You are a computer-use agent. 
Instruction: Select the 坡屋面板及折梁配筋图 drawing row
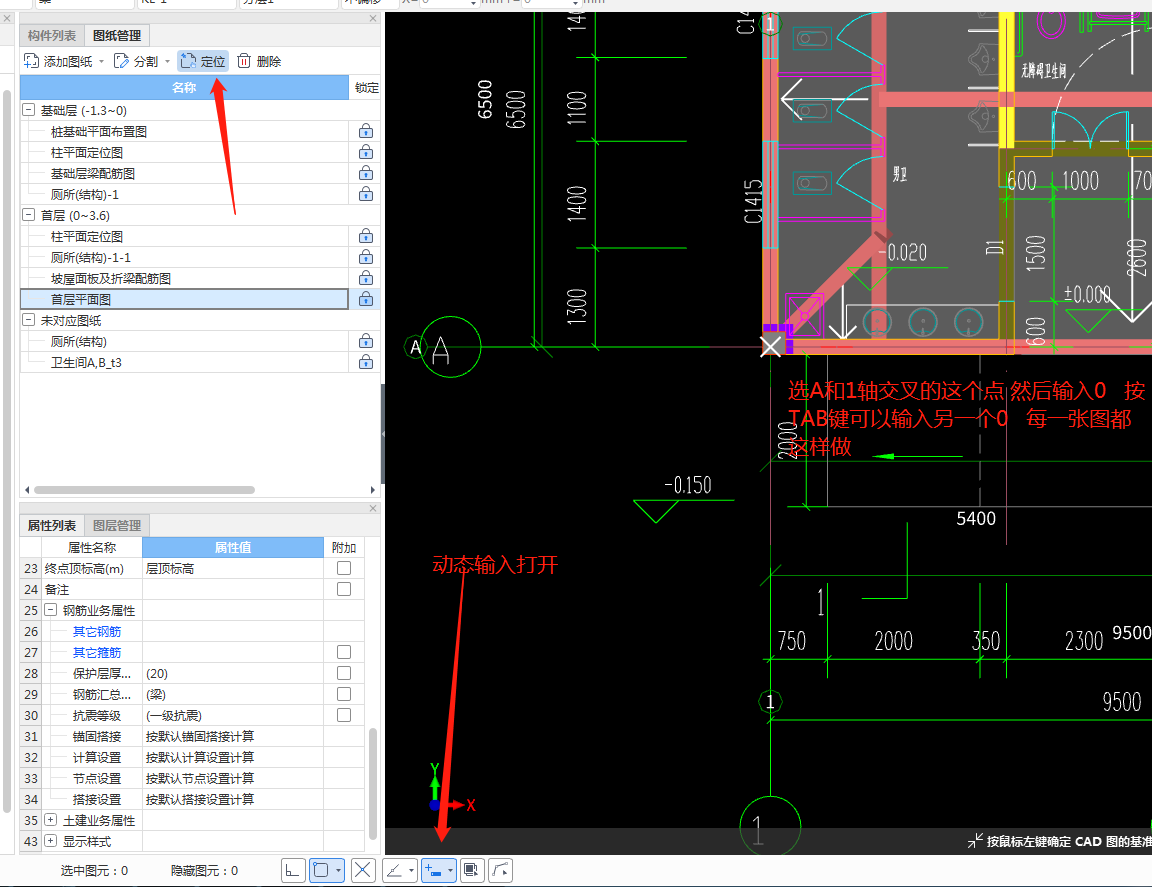(184, 279)
